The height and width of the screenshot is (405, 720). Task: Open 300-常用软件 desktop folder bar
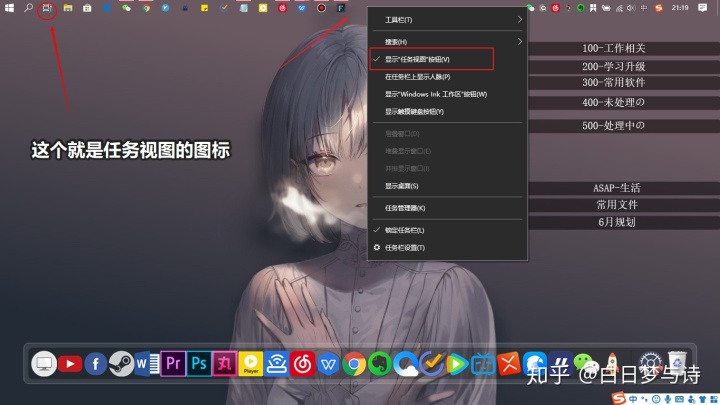pyautogui.click(x=624, y=83)
